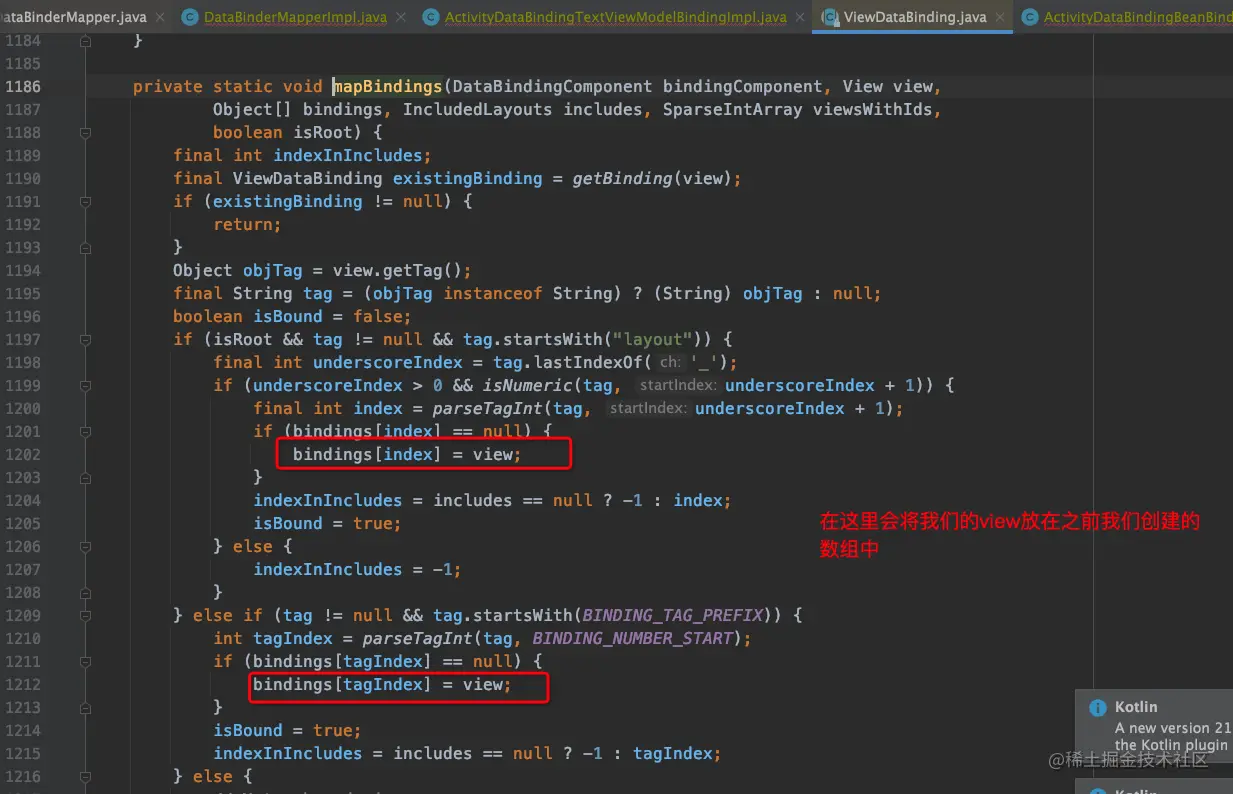Switch to DataBinderMapper.java tab
This screenshot has width=1233, height=794.
[73, 17]
